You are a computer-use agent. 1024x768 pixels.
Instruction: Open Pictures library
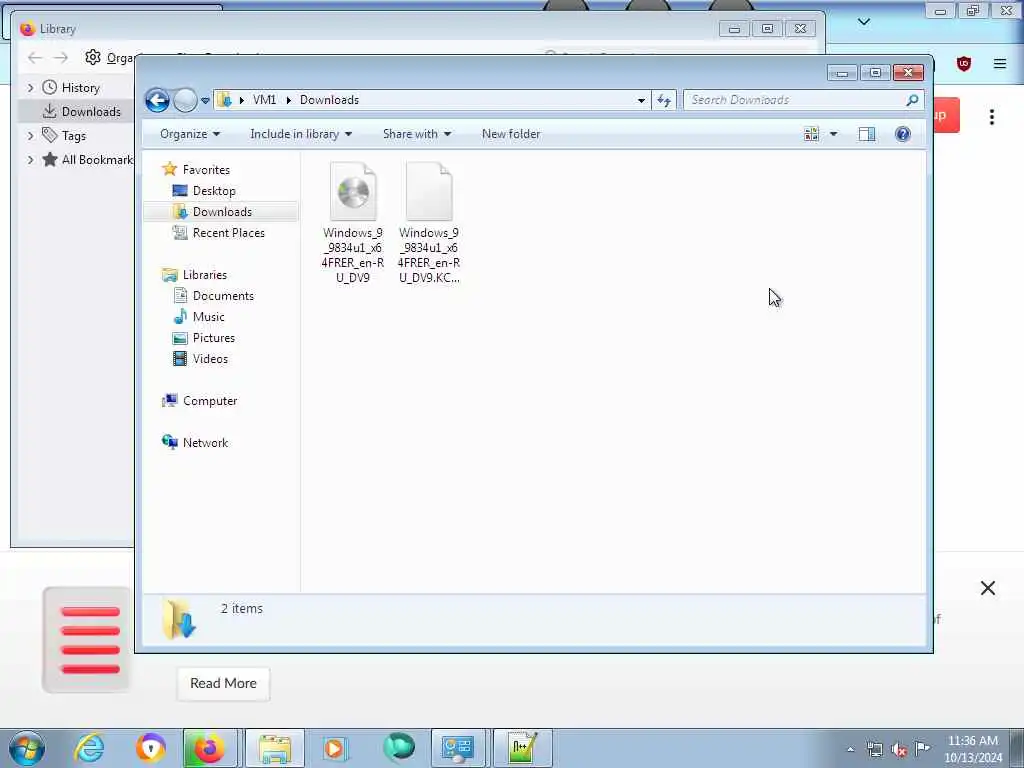click(214, 338)
